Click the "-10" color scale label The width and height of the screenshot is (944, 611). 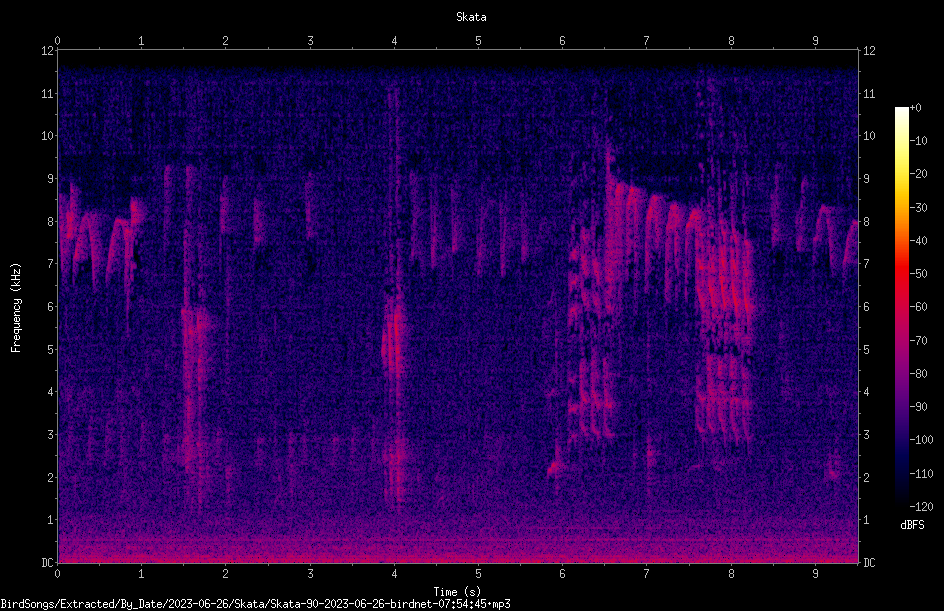[918, 141]
